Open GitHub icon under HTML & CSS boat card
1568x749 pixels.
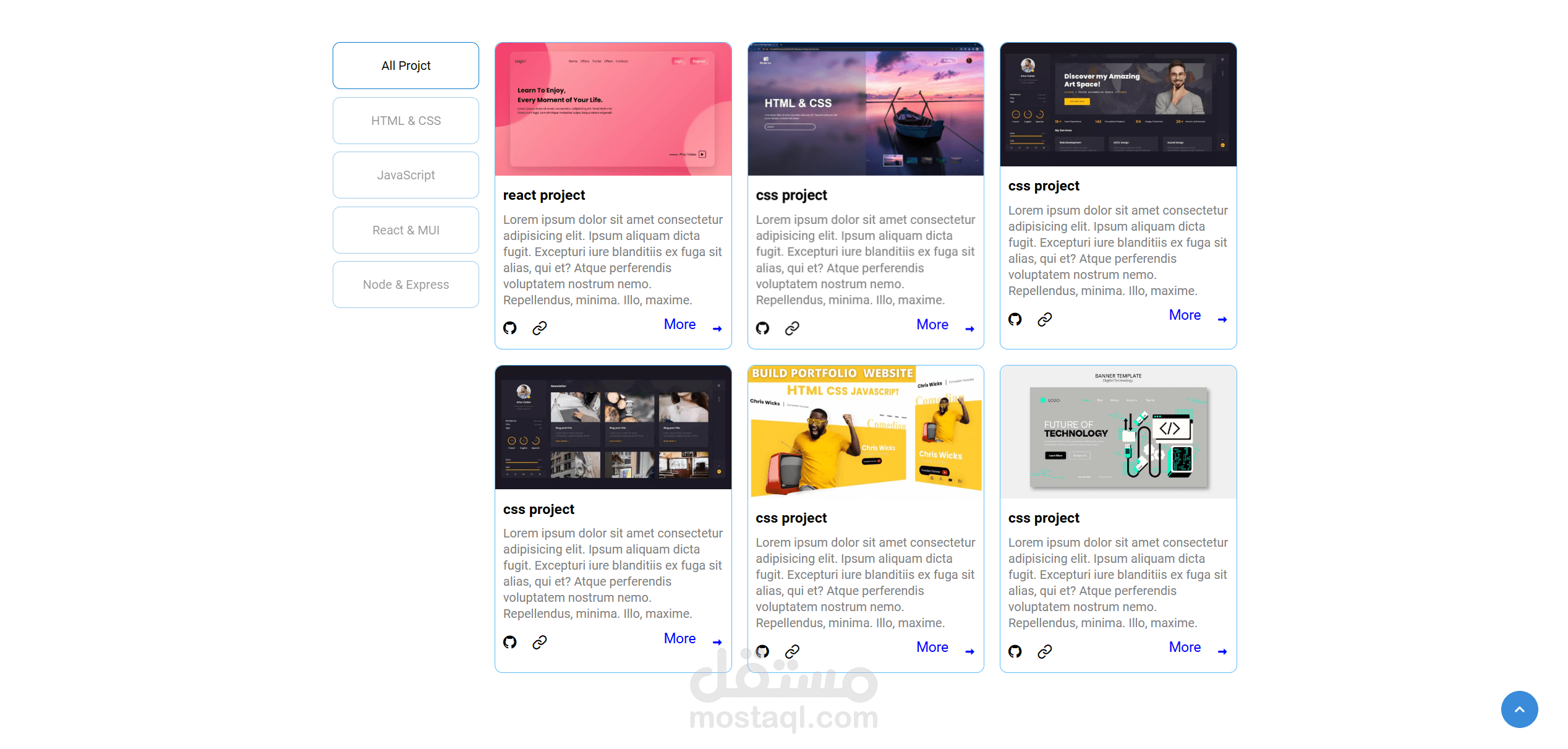click(x=762, y=328)
